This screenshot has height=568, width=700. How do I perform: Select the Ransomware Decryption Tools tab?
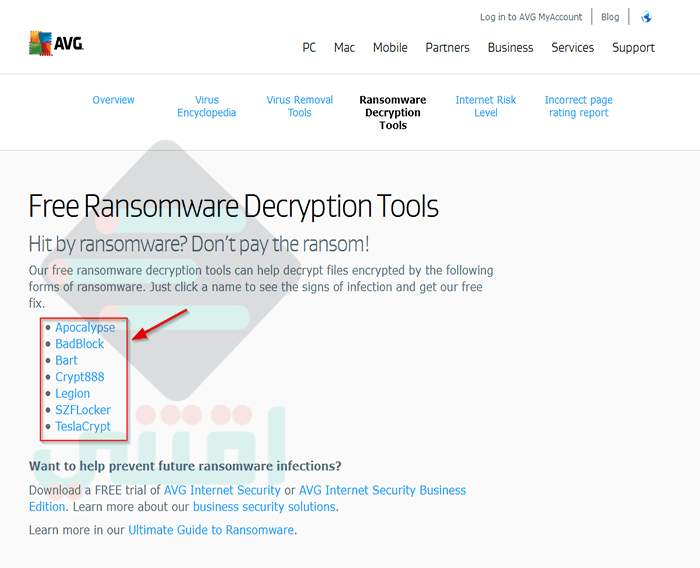pos(393,113)
